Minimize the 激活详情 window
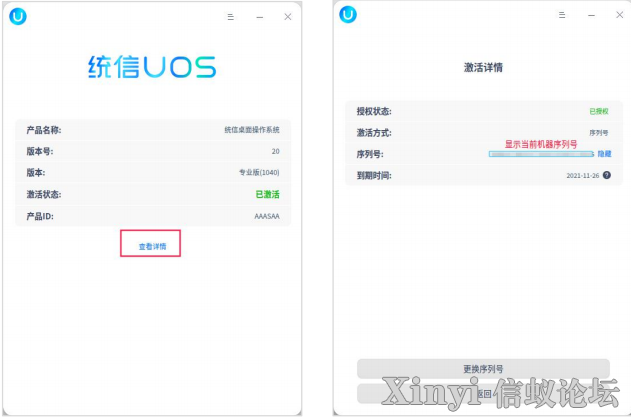 591,15
